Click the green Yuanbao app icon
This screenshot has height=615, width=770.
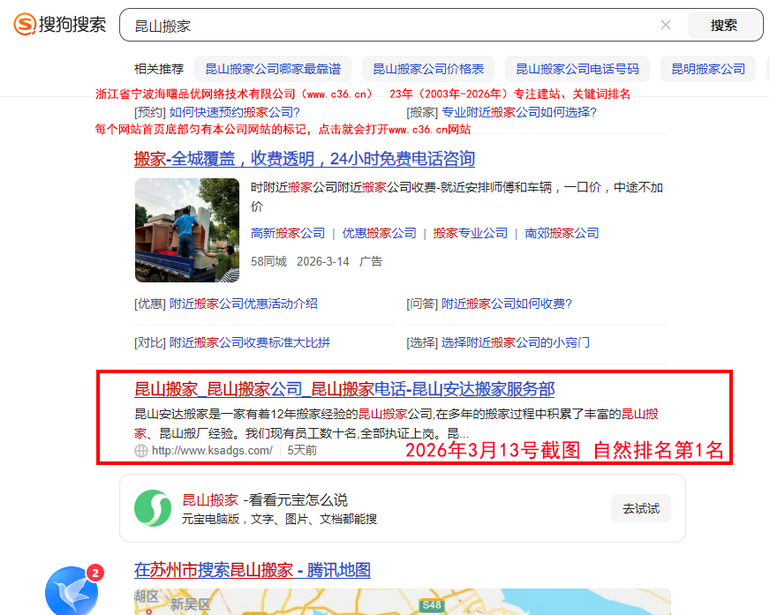point(153,509)
